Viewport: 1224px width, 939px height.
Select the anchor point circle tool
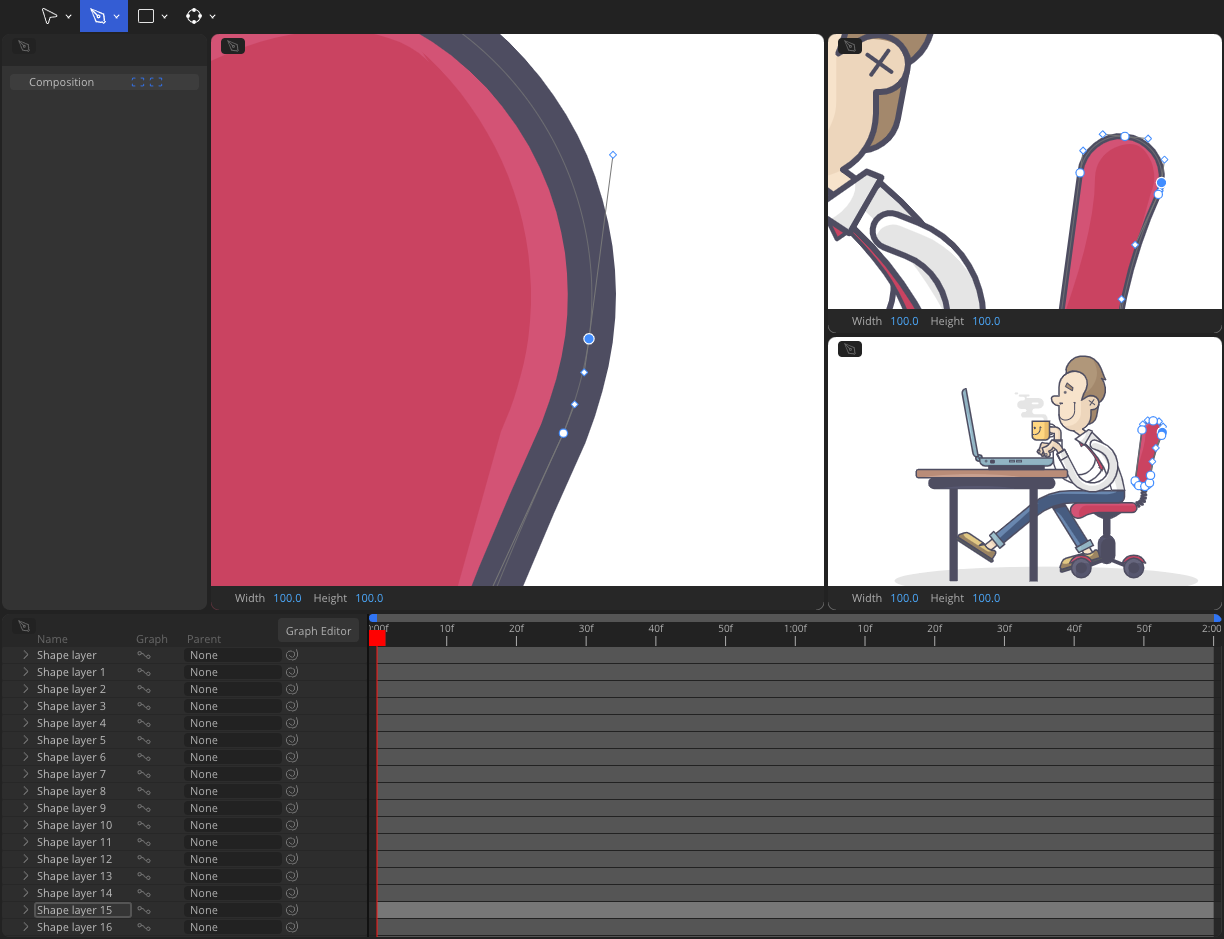(x=194, y=16)
